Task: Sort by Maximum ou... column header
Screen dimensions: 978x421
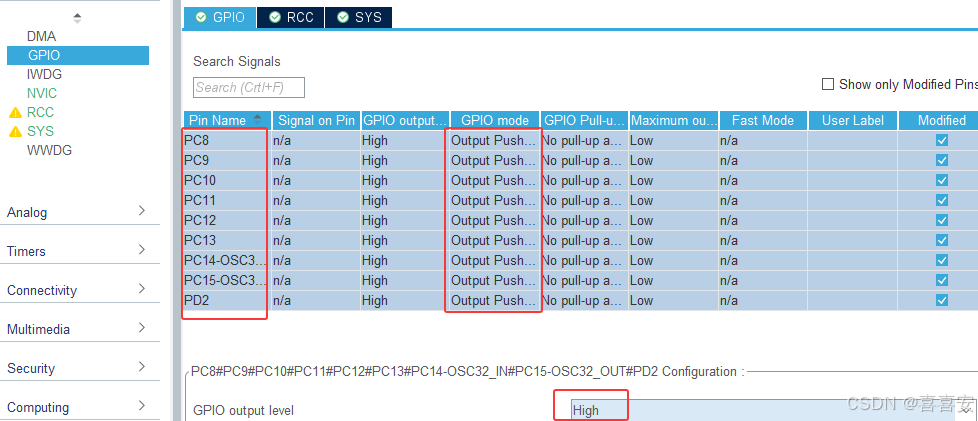Action: pyautogui.click(x=674, y=120)
